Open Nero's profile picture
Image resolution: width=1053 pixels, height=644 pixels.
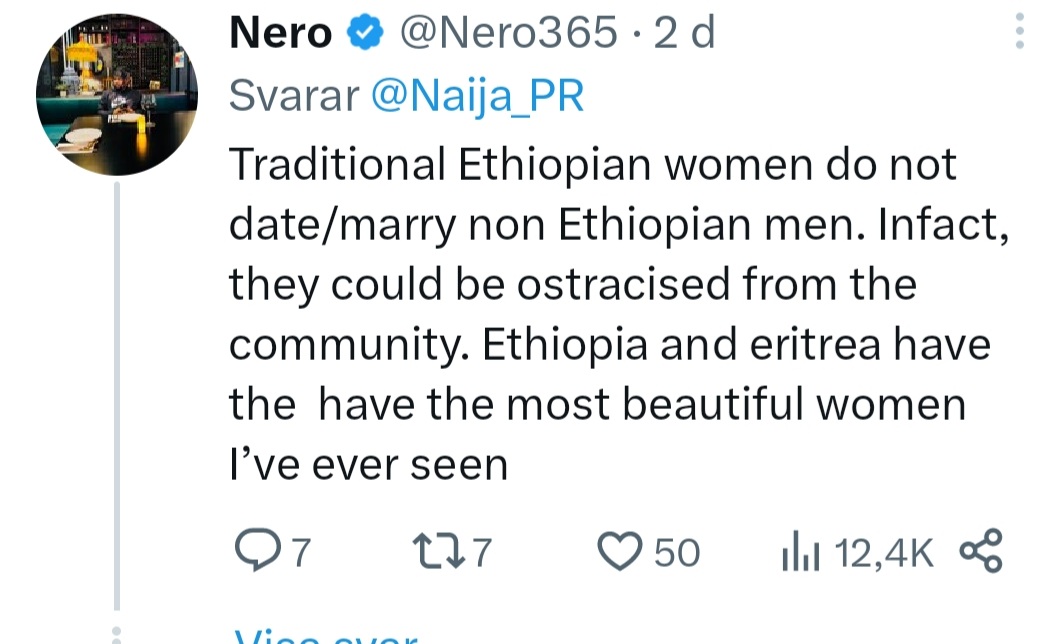click(117, 94)
